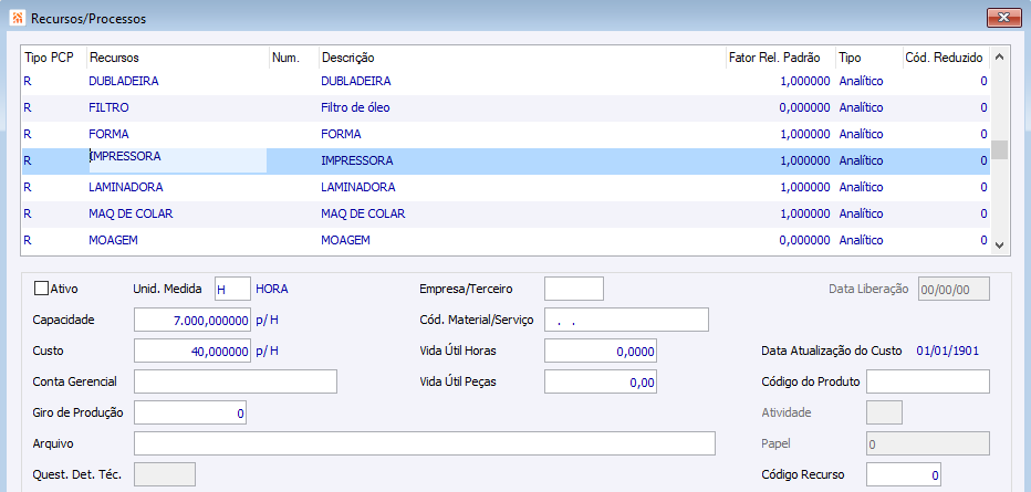The width and height of the screenshot is (1031, 492).
Task: Click the Atividade field
Action: (x=884, y=413)
